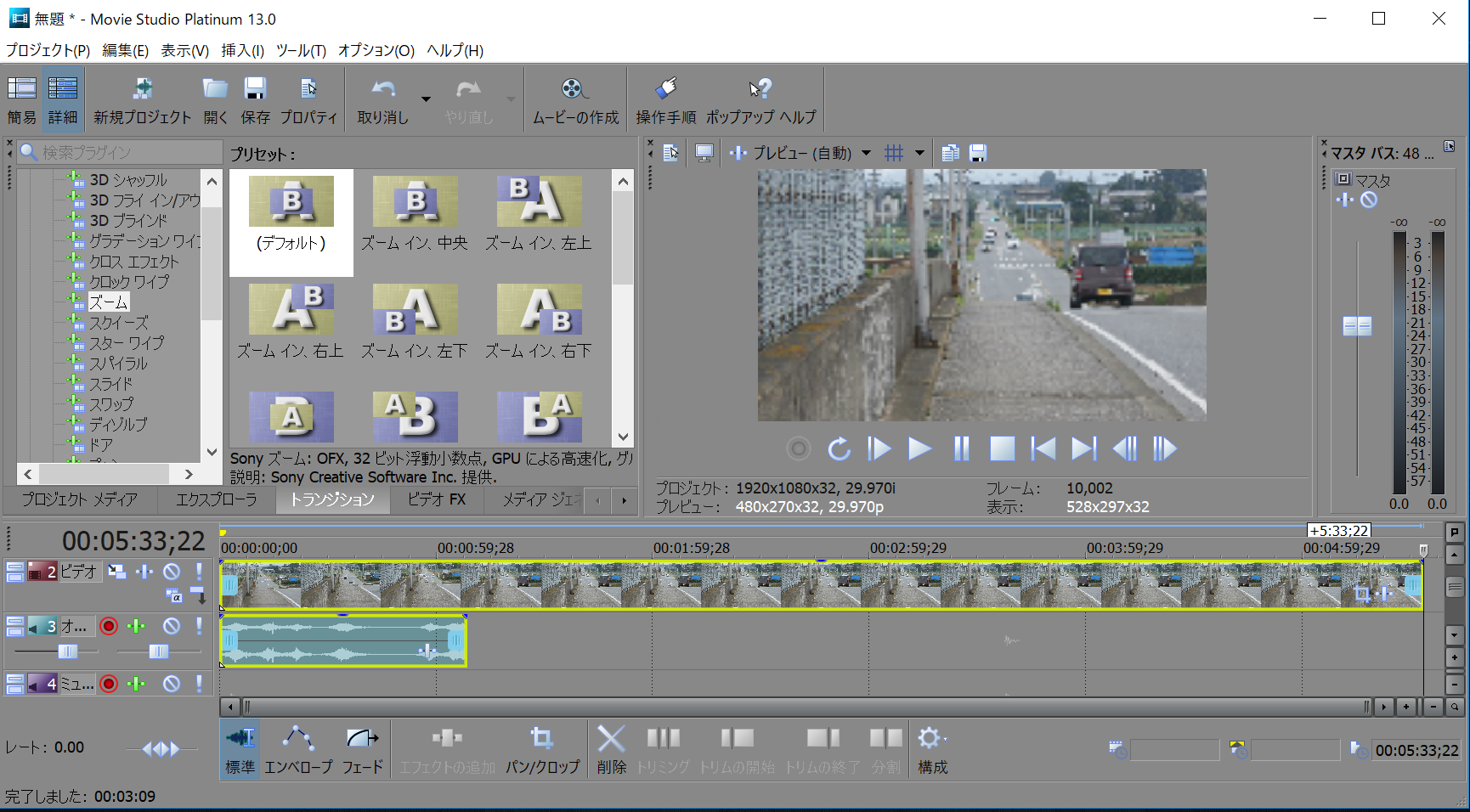Switch to プロジェクト メディア tab

[x=79, y=499]
